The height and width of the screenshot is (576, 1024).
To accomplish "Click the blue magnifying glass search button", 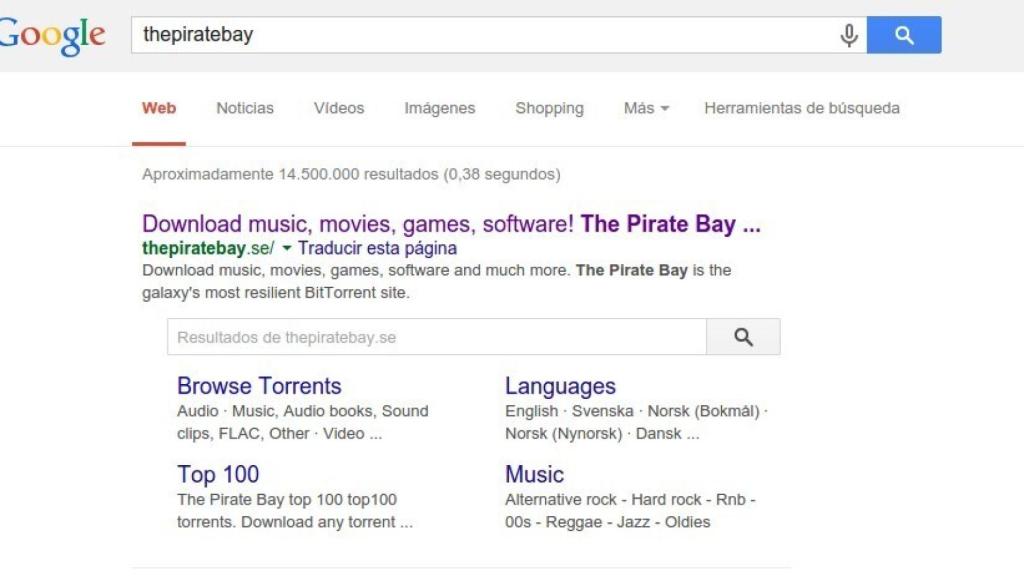I will (903, 34).
